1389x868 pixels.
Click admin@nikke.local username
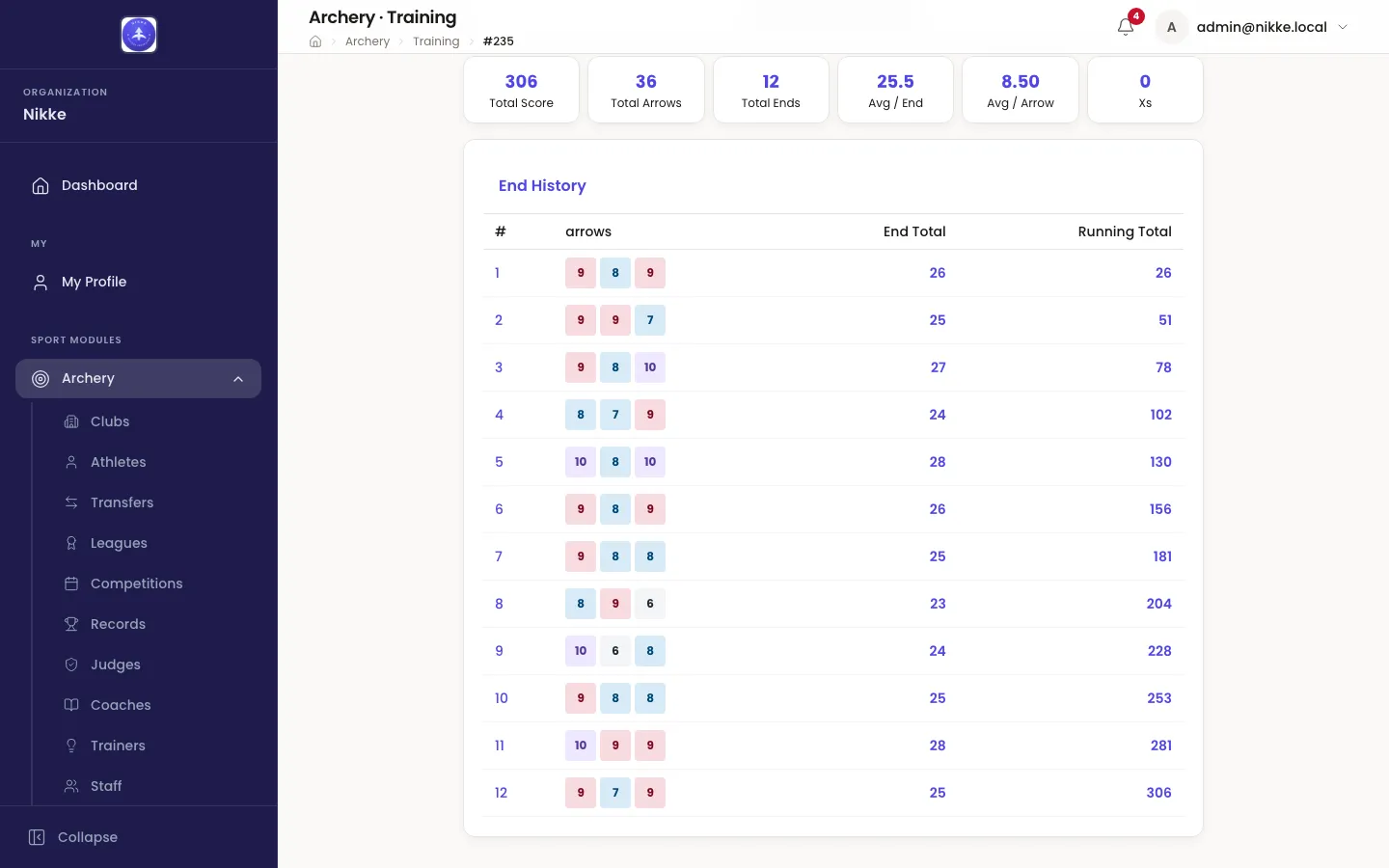pyautogui.click(x=1262, y=27)
